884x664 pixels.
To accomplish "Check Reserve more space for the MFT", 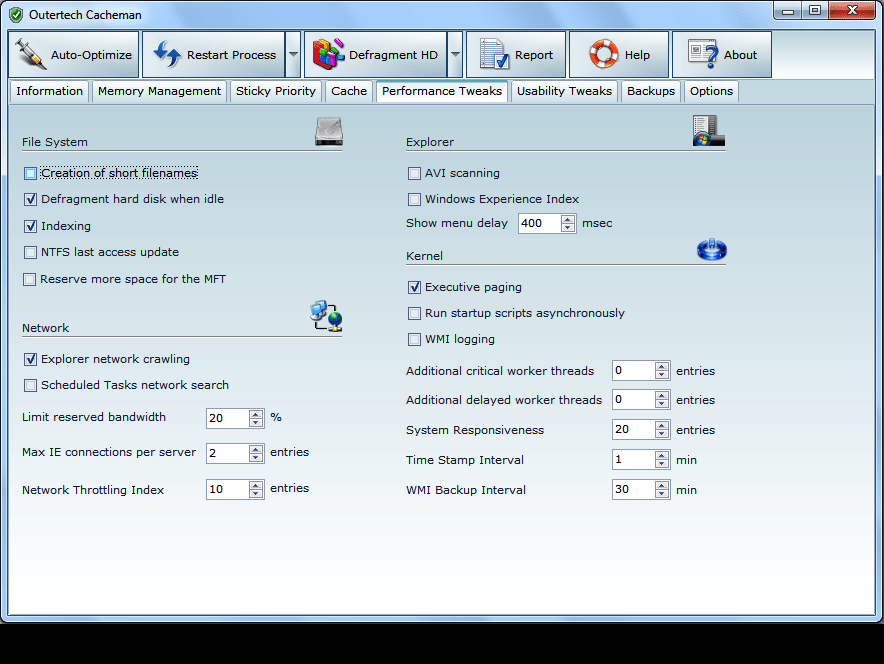I will [29, 279].
